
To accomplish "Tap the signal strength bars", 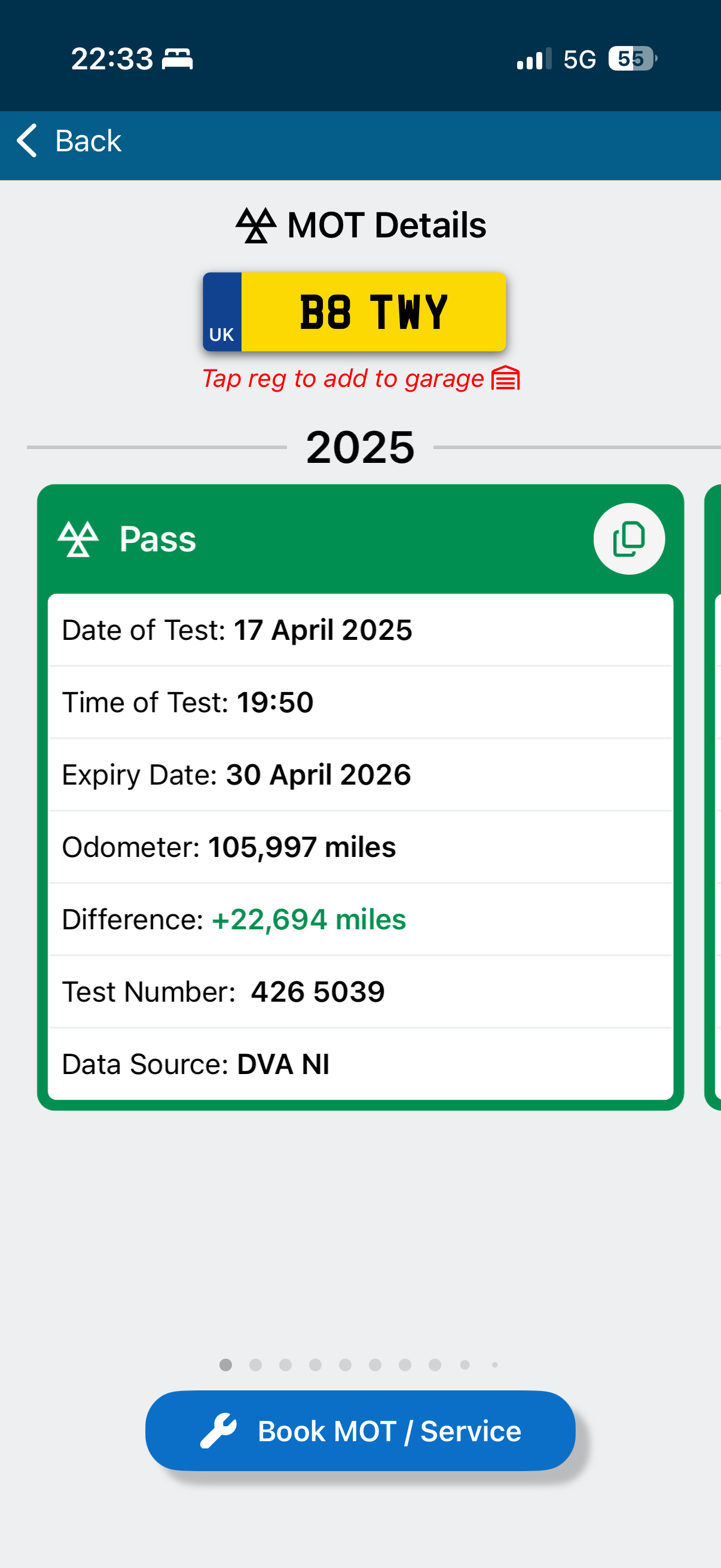I will pyautogui.click(x=534, y=59).
